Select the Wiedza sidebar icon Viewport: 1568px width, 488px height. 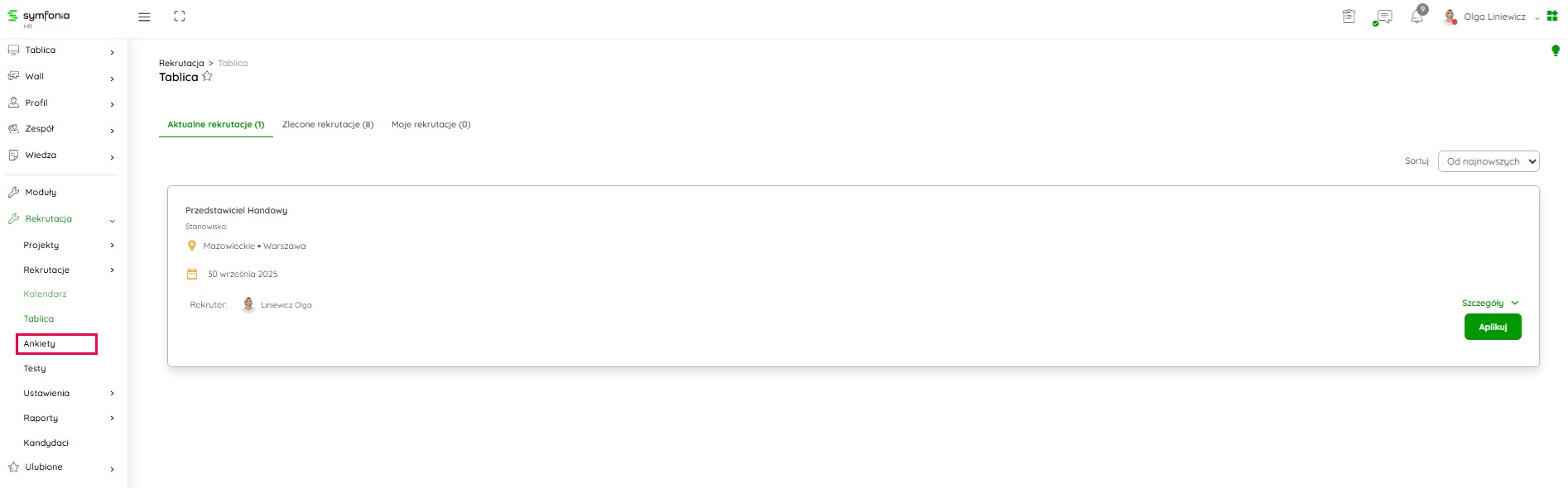12,155
